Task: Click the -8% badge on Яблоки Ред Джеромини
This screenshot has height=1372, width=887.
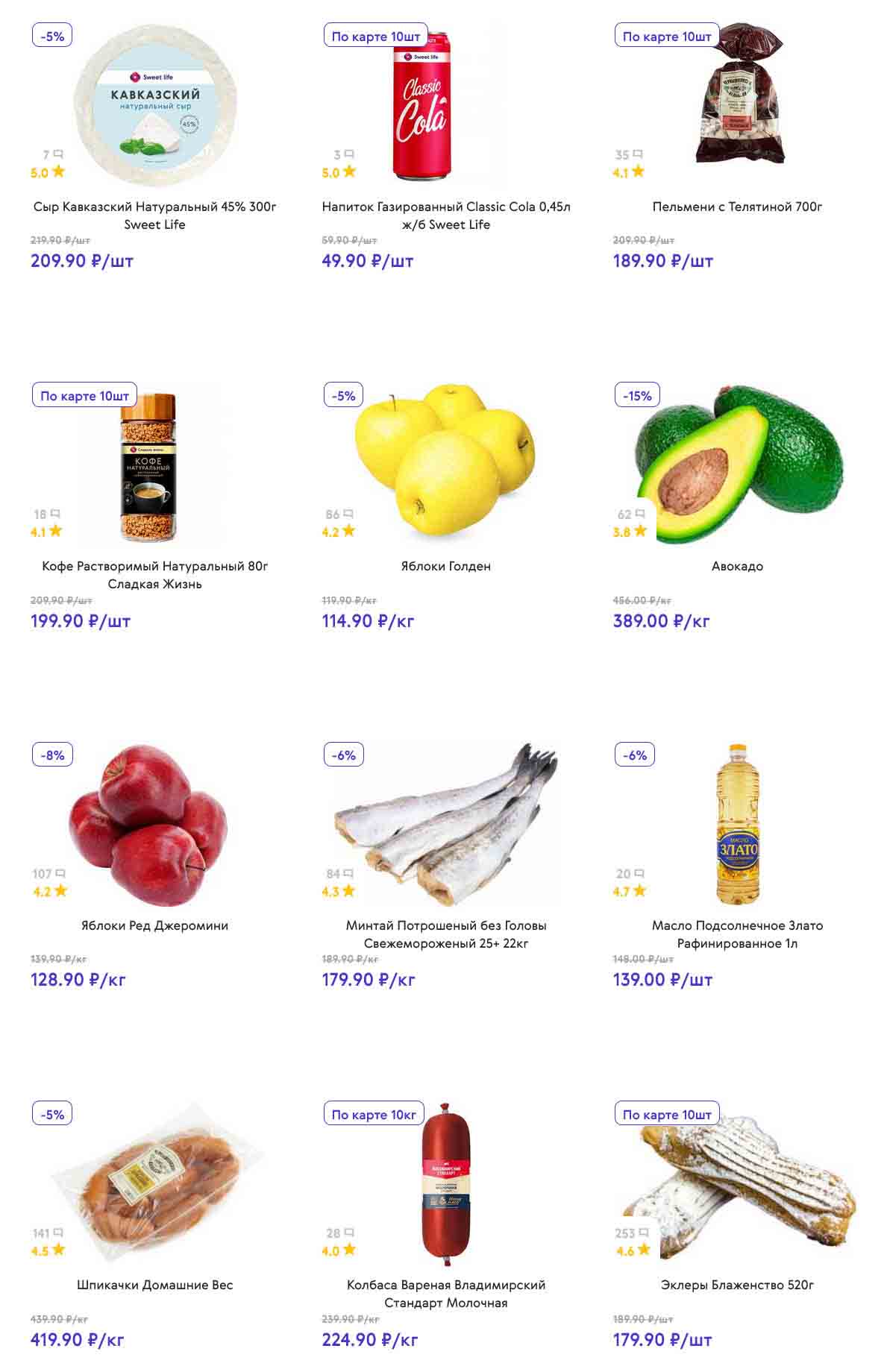Action: point(52,755)
